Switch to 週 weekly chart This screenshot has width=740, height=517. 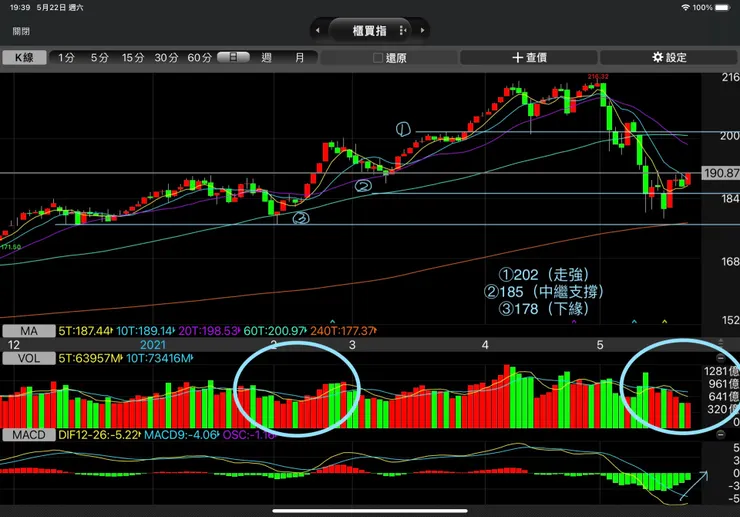pyautogui.click(x=267, y=58)
